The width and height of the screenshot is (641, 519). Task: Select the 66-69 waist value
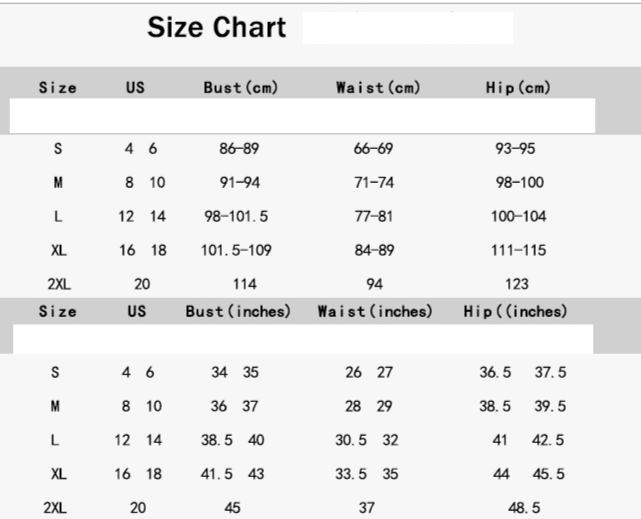click(373, 149)
